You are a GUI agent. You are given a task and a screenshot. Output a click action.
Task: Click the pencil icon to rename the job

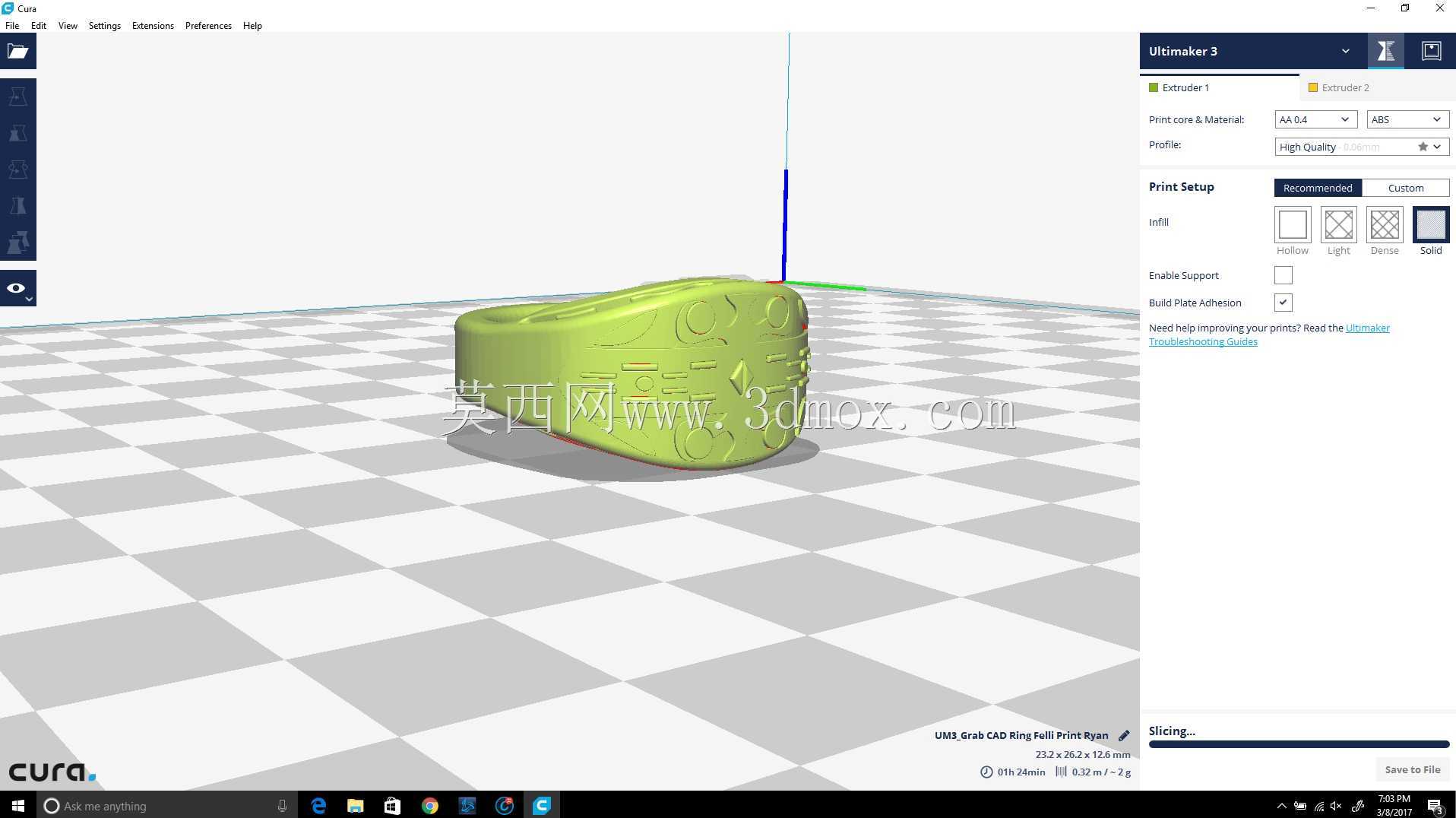click(1124, 735)
